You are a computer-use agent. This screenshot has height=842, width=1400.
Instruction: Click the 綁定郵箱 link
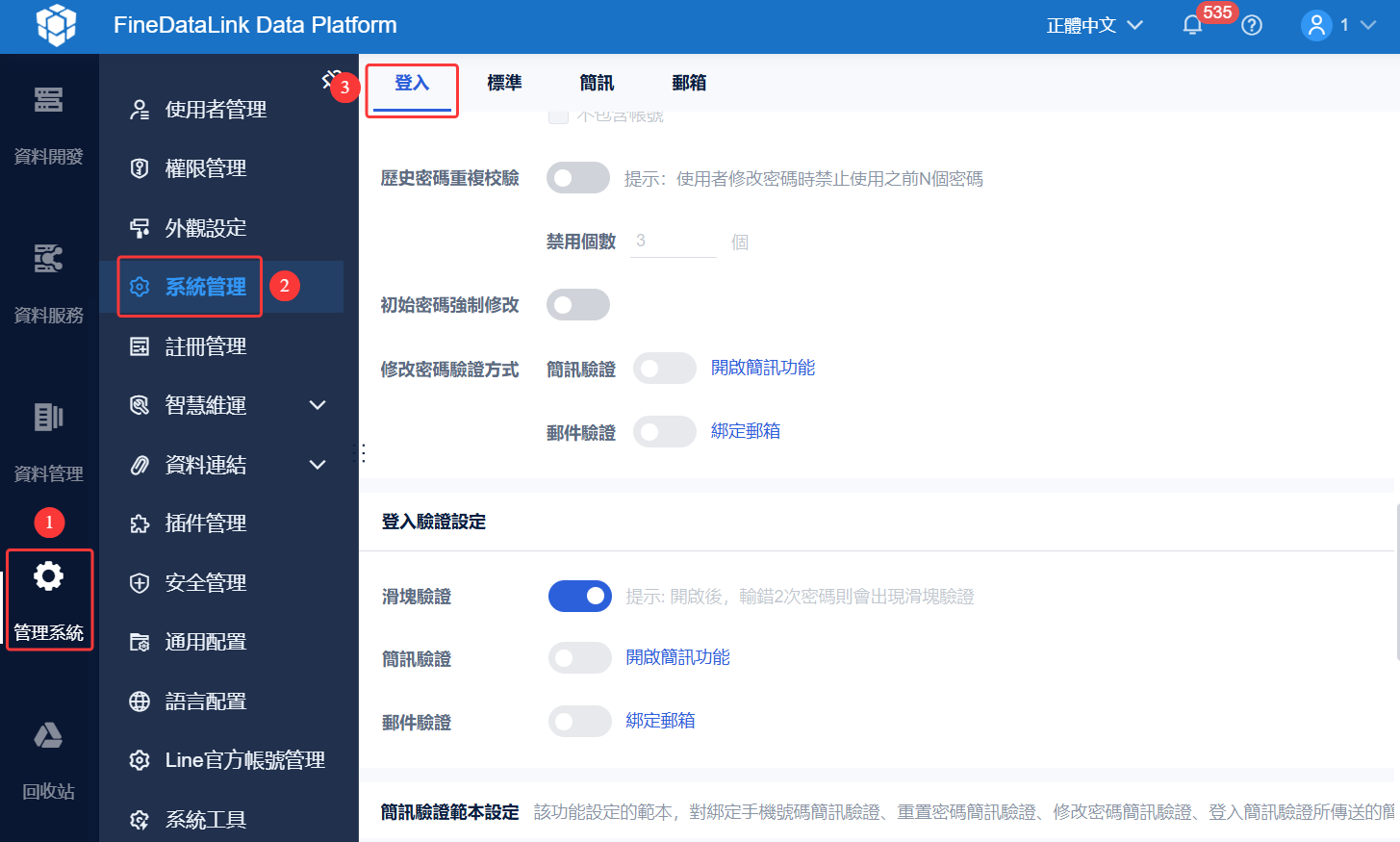click(746, 431)
